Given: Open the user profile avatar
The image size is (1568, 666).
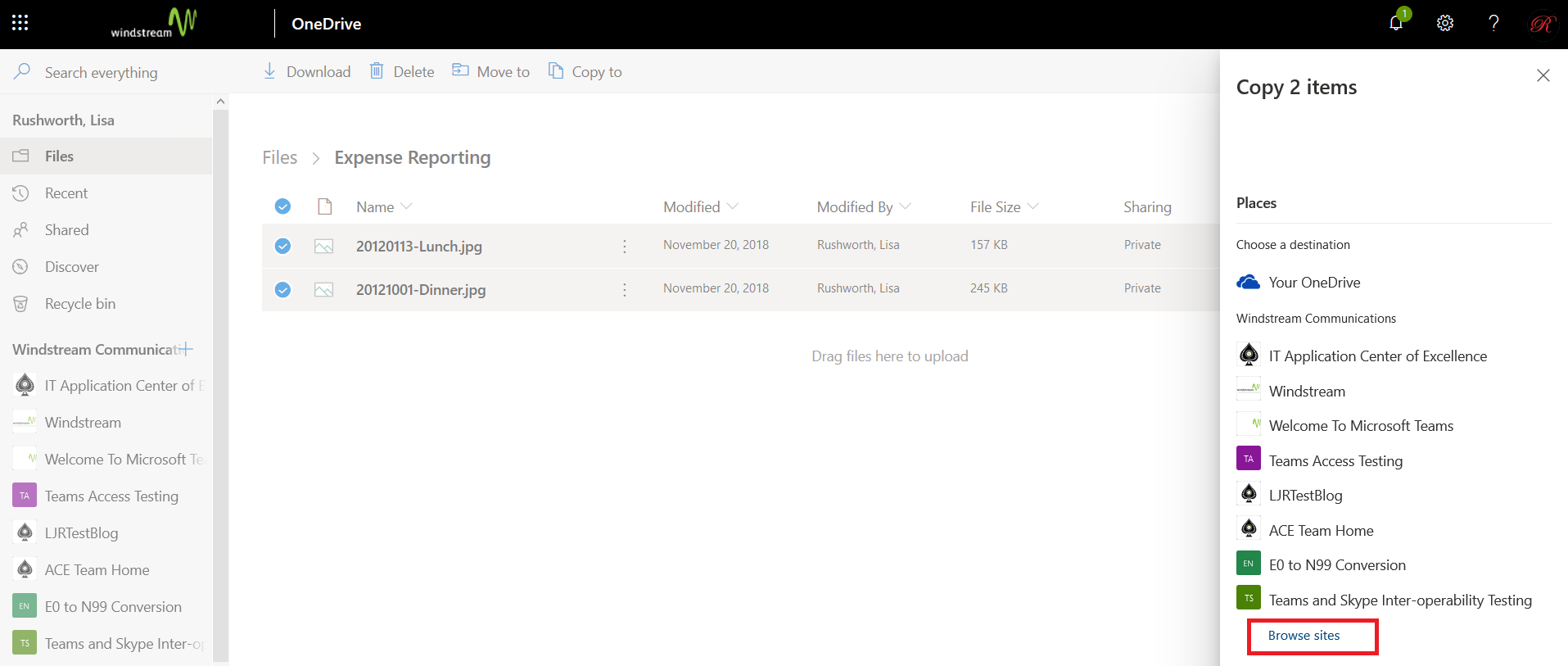Looking at the screenshot, I should (x=1542, y=24).
